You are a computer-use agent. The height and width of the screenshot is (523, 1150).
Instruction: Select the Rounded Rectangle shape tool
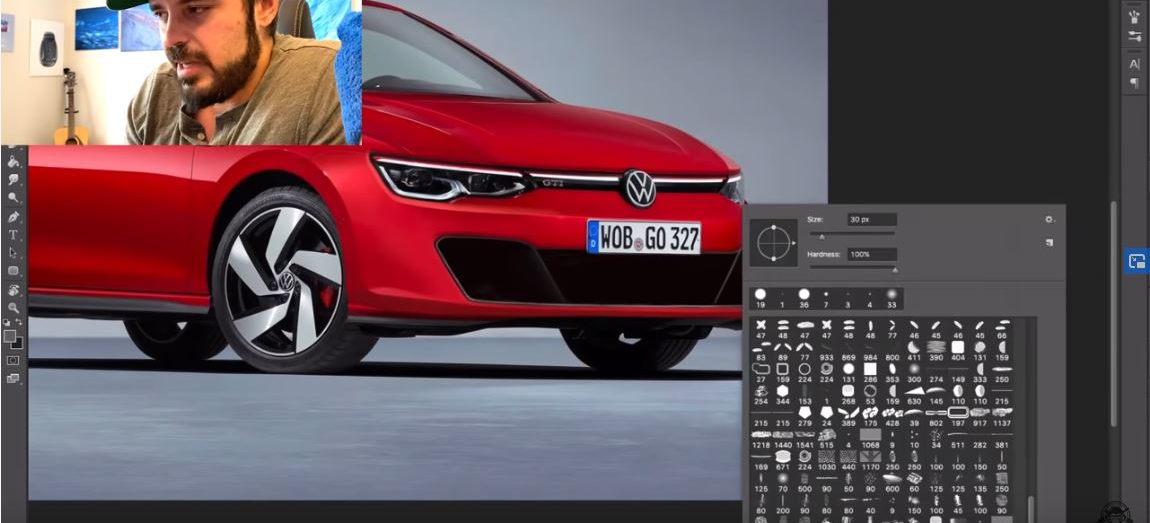coord(14,271)
